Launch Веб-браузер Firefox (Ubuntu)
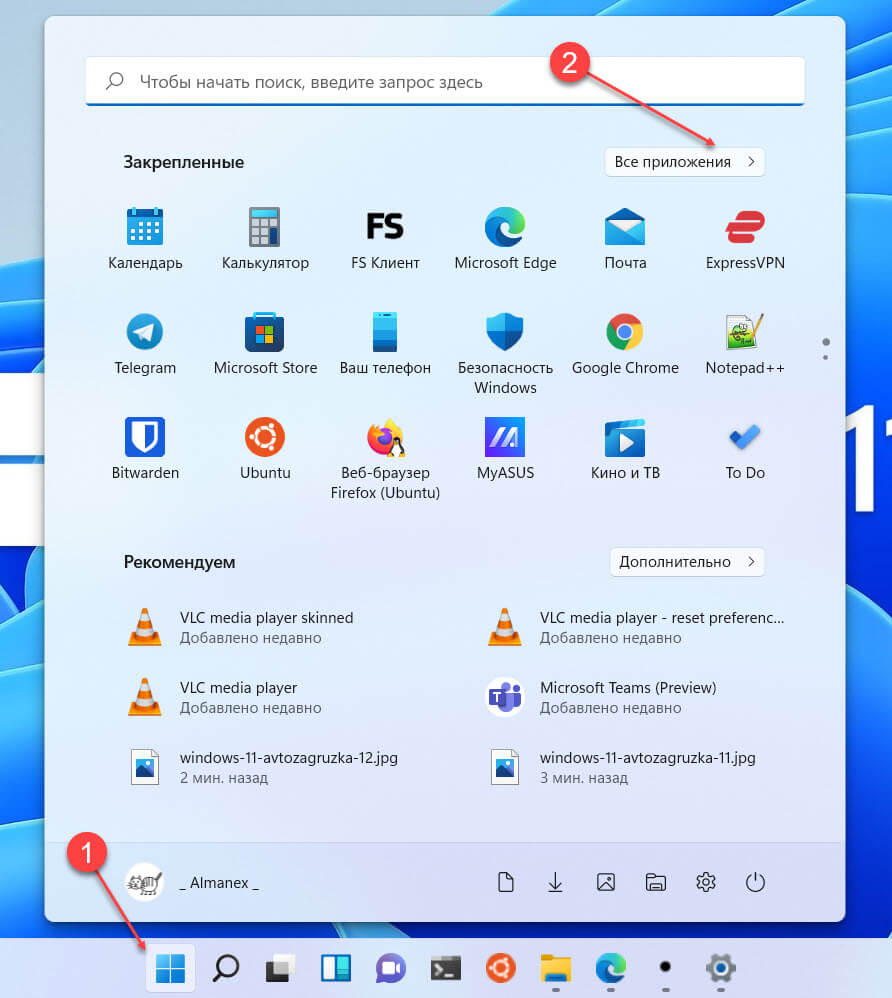 385,459
